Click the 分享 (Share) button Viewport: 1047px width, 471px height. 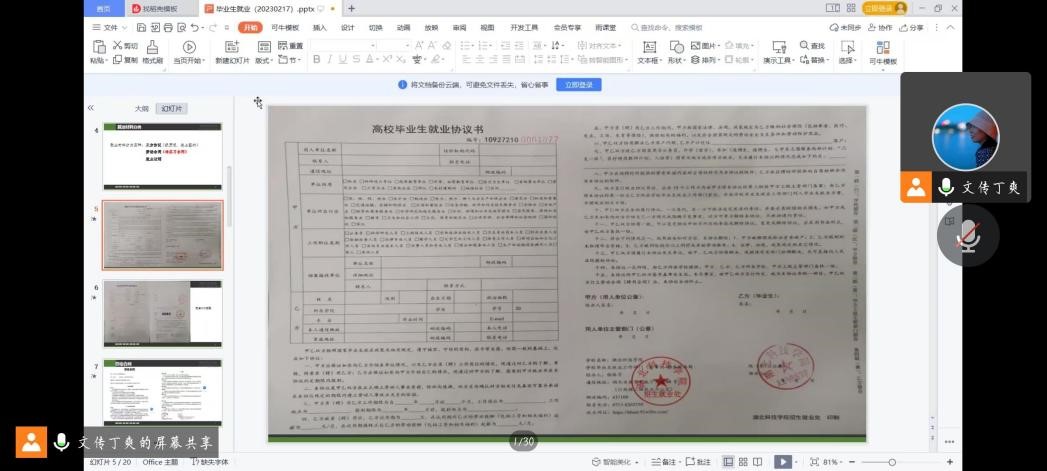click(x=912, y=28)
